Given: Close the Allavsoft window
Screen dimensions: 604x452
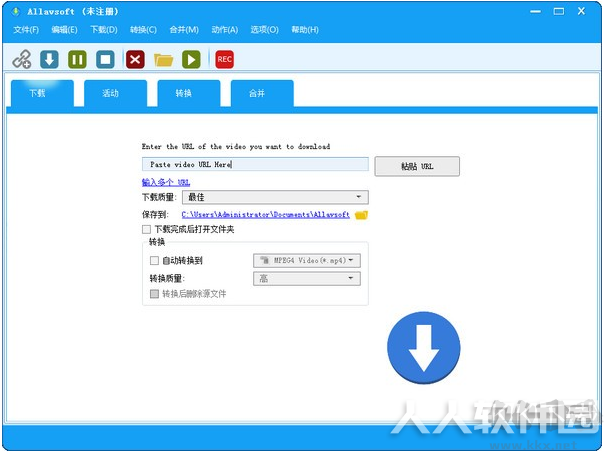Looking at the screenshot, I should [581, 11].
